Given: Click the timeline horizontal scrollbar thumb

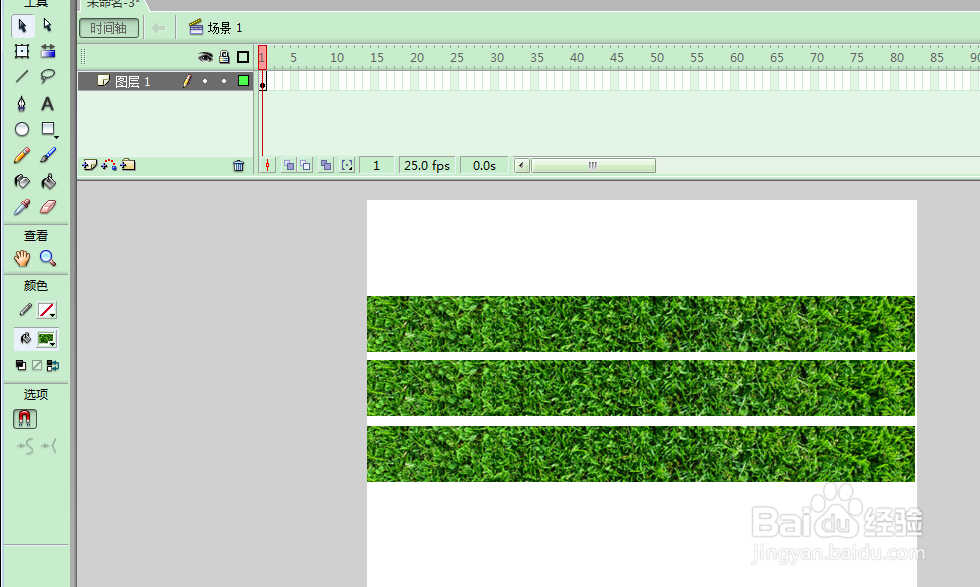Looking at the screenshot, I should (593, 166).
